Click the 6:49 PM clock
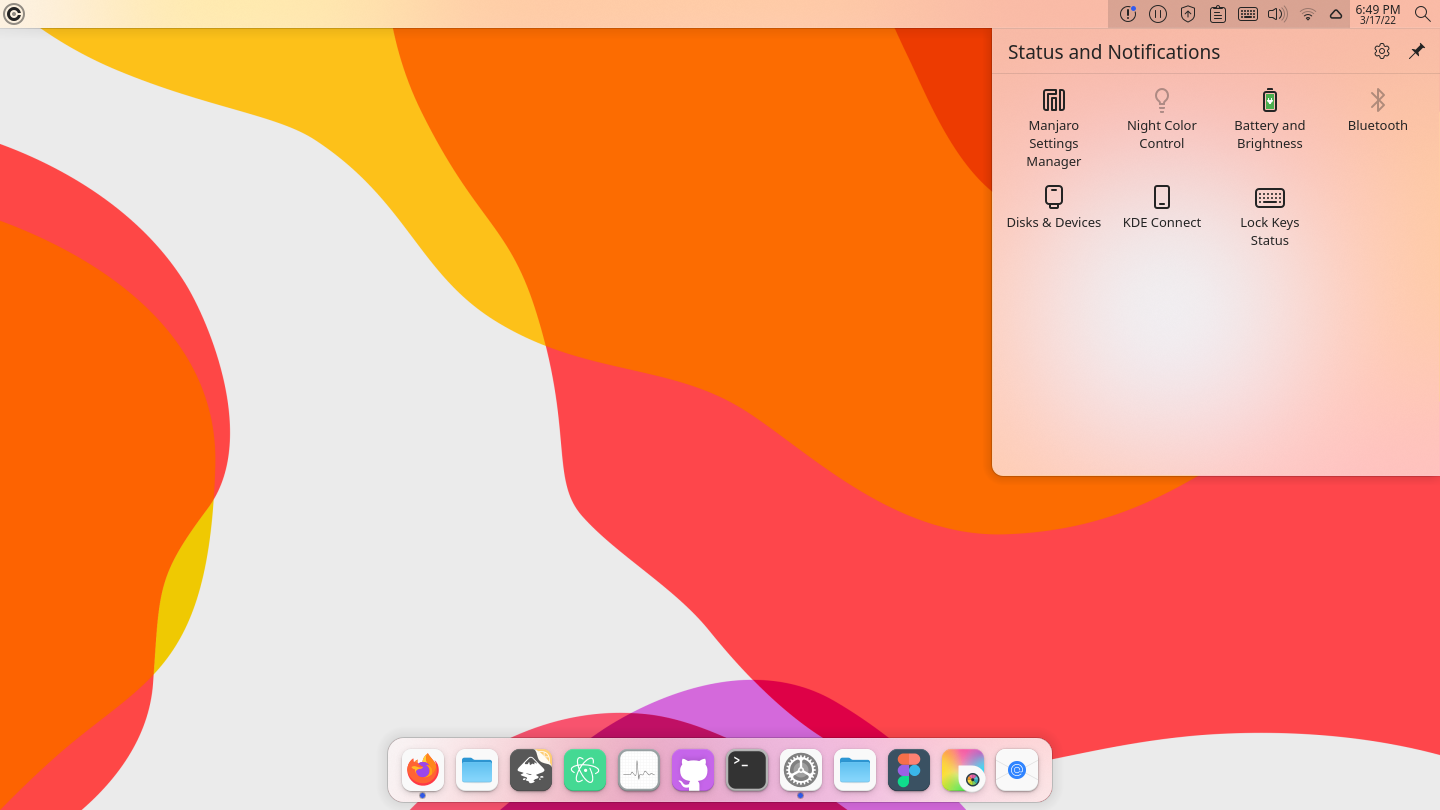This screenshot has width=1440, height=810. tap(1378, 14)
